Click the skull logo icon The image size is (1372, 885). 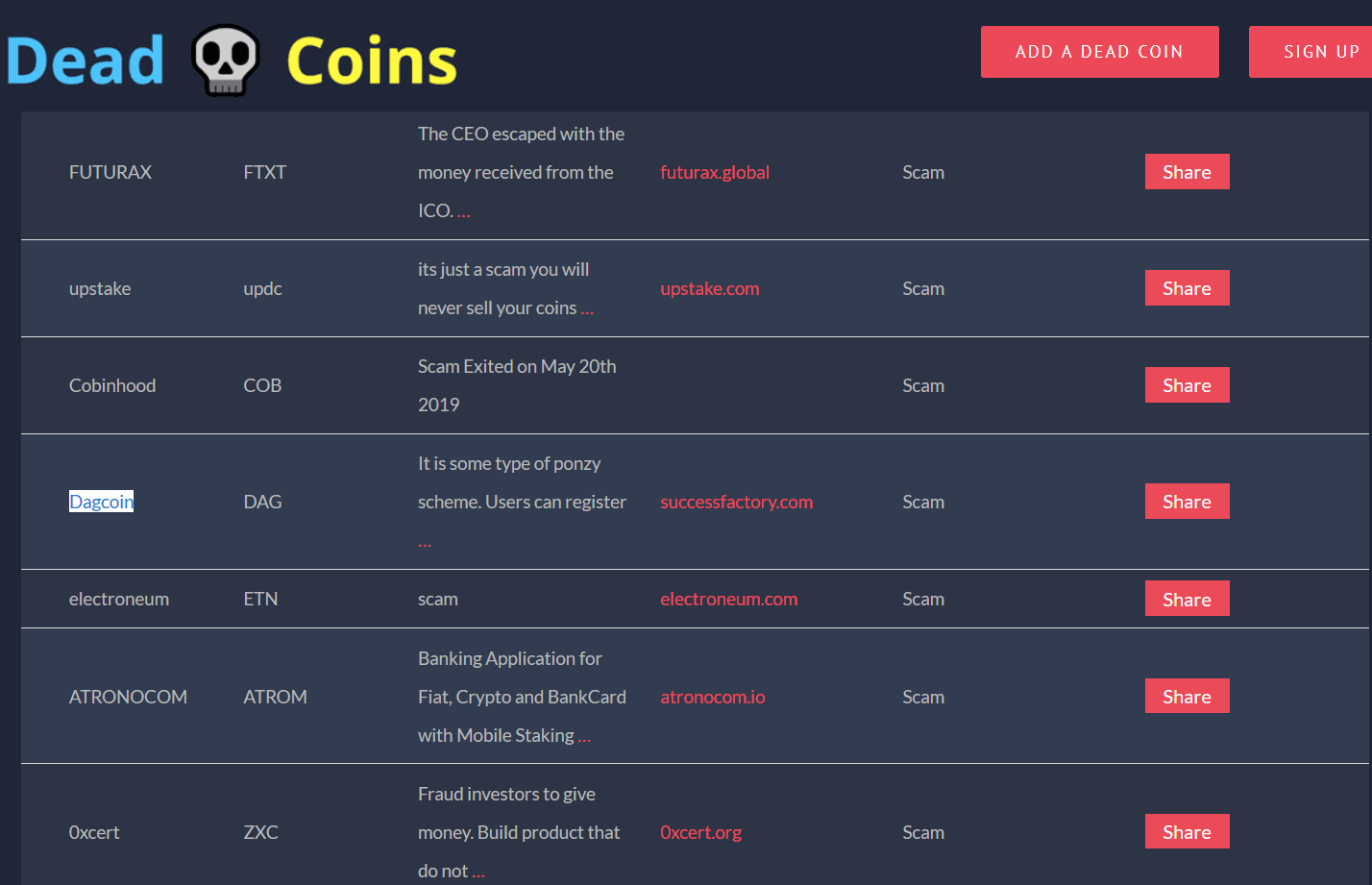[226, 61]
